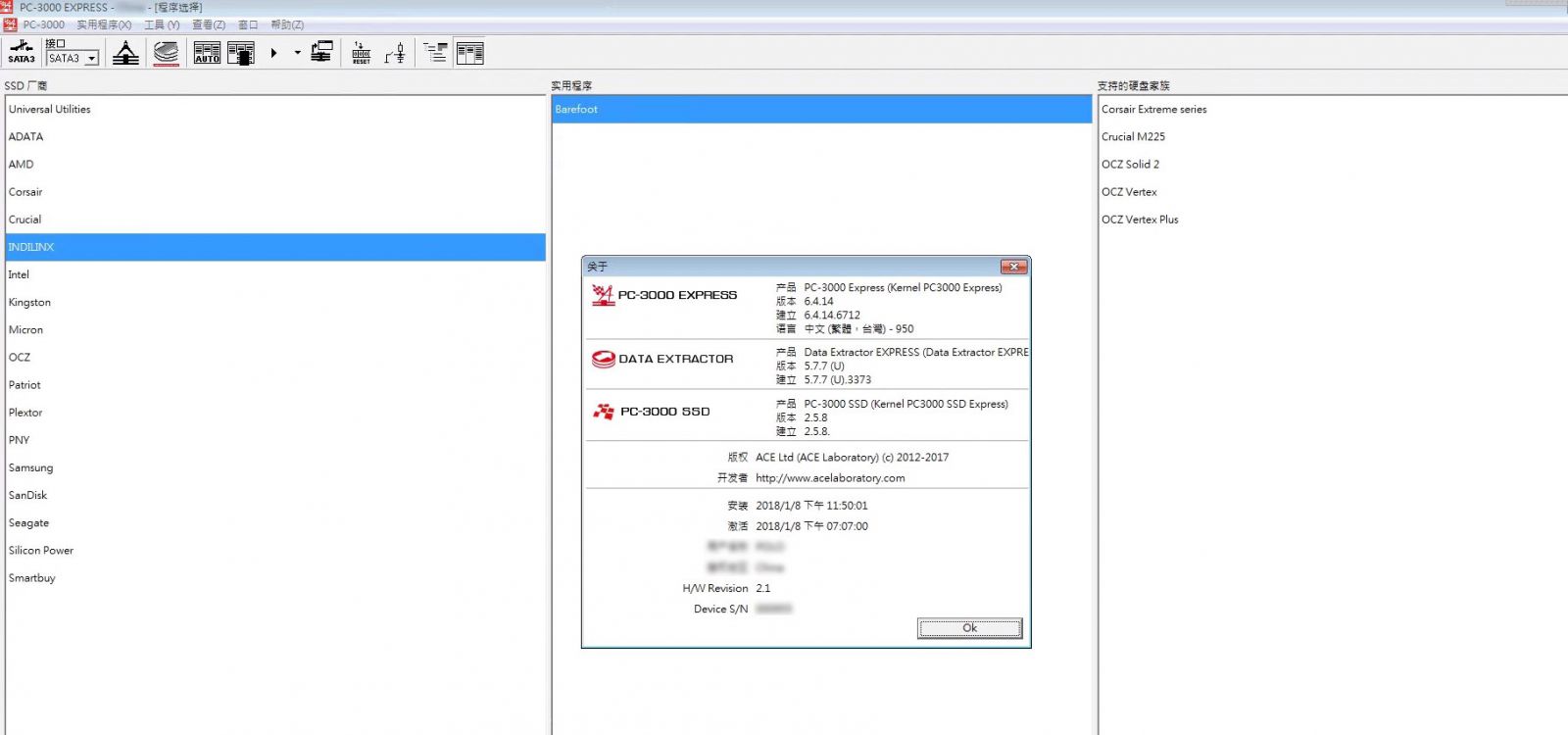Select Samsung in the SSD vendor list
The image size is (1568, 735).
[x=275, y=468]
